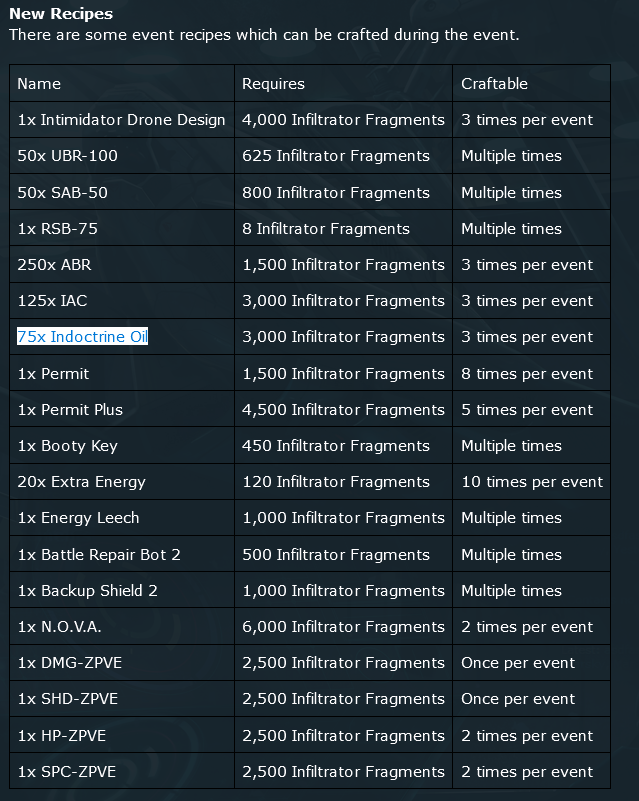Screen dimensions: 639x801
Task: Click '4,500 Infiltrator Fragments' cell
Action: click(x=343, y=409)
